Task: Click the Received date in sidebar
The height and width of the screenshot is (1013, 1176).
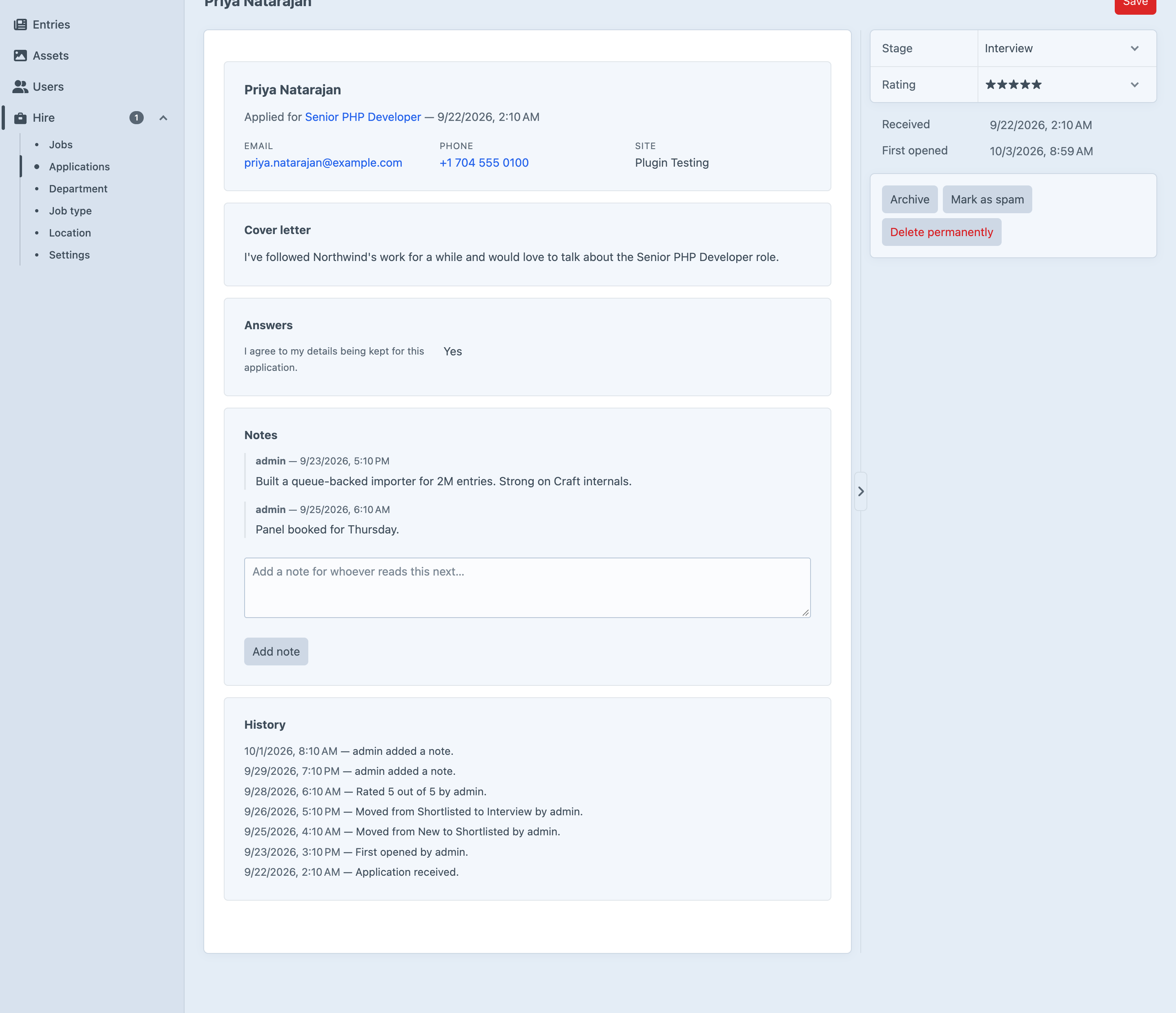Action: [x=1040, y=125]
